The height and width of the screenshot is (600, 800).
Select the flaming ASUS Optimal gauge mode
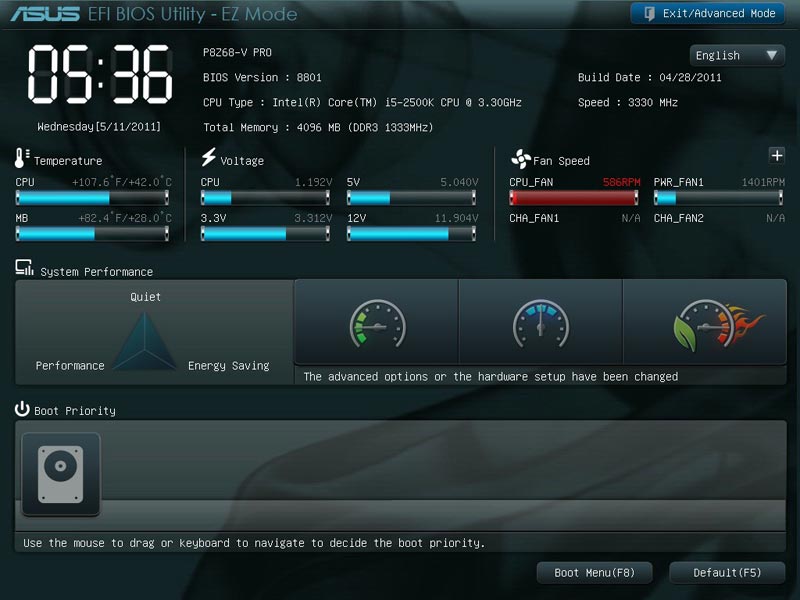(705, 322)
